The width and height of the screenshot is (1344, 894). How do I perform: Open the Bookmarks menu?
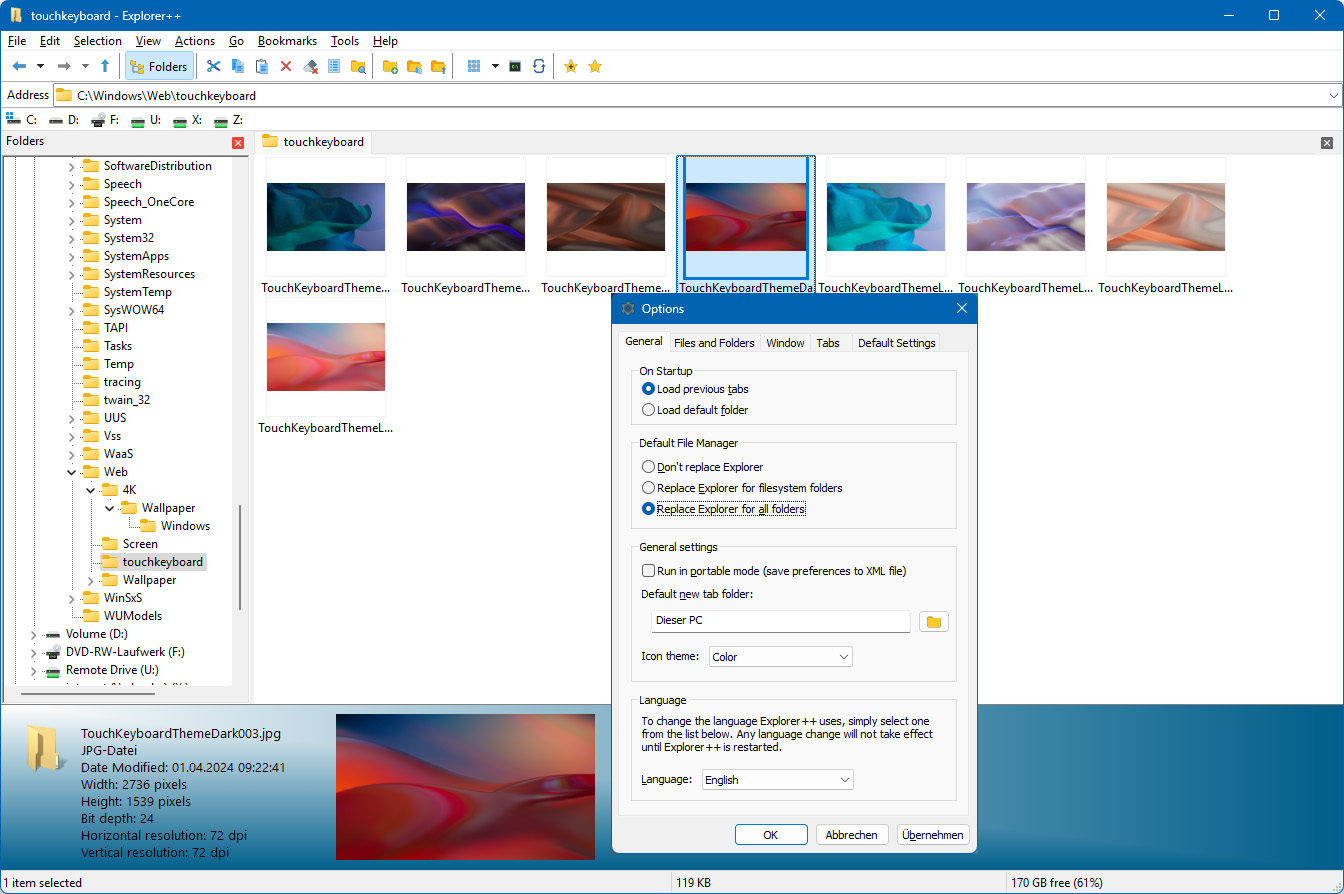tap(287, 41)
